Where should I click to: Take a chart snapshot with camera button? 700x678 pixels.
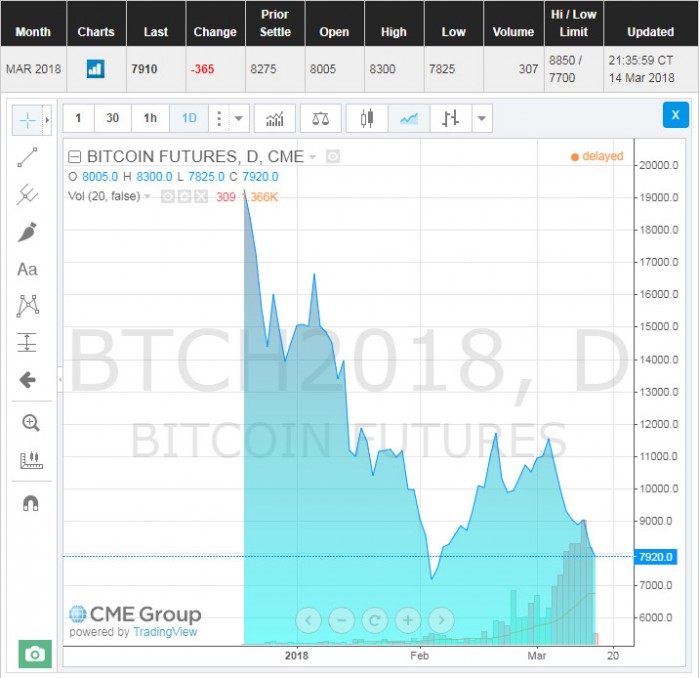[x=35, y=654]
